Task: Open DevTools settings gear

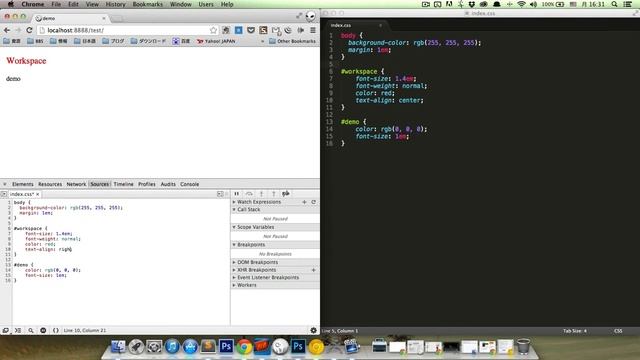Action: point(313,331)
